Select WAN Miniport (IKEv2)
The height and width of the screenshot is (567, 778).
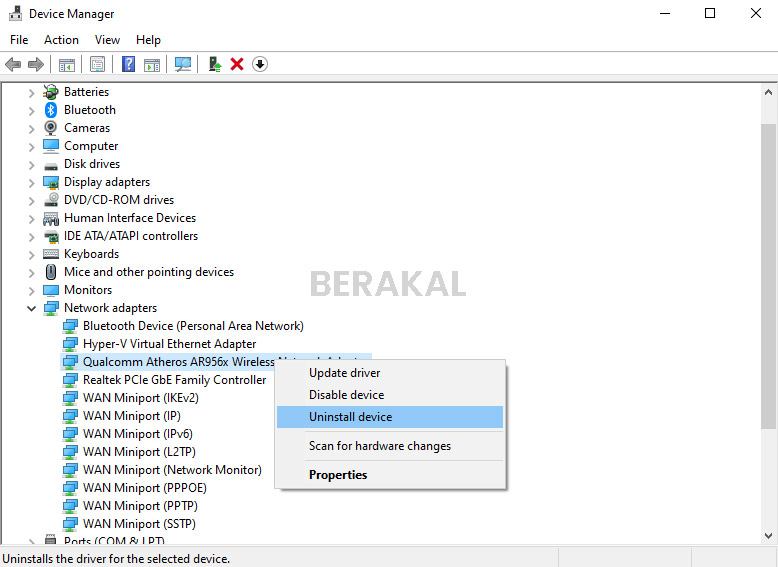click(140, 398)
